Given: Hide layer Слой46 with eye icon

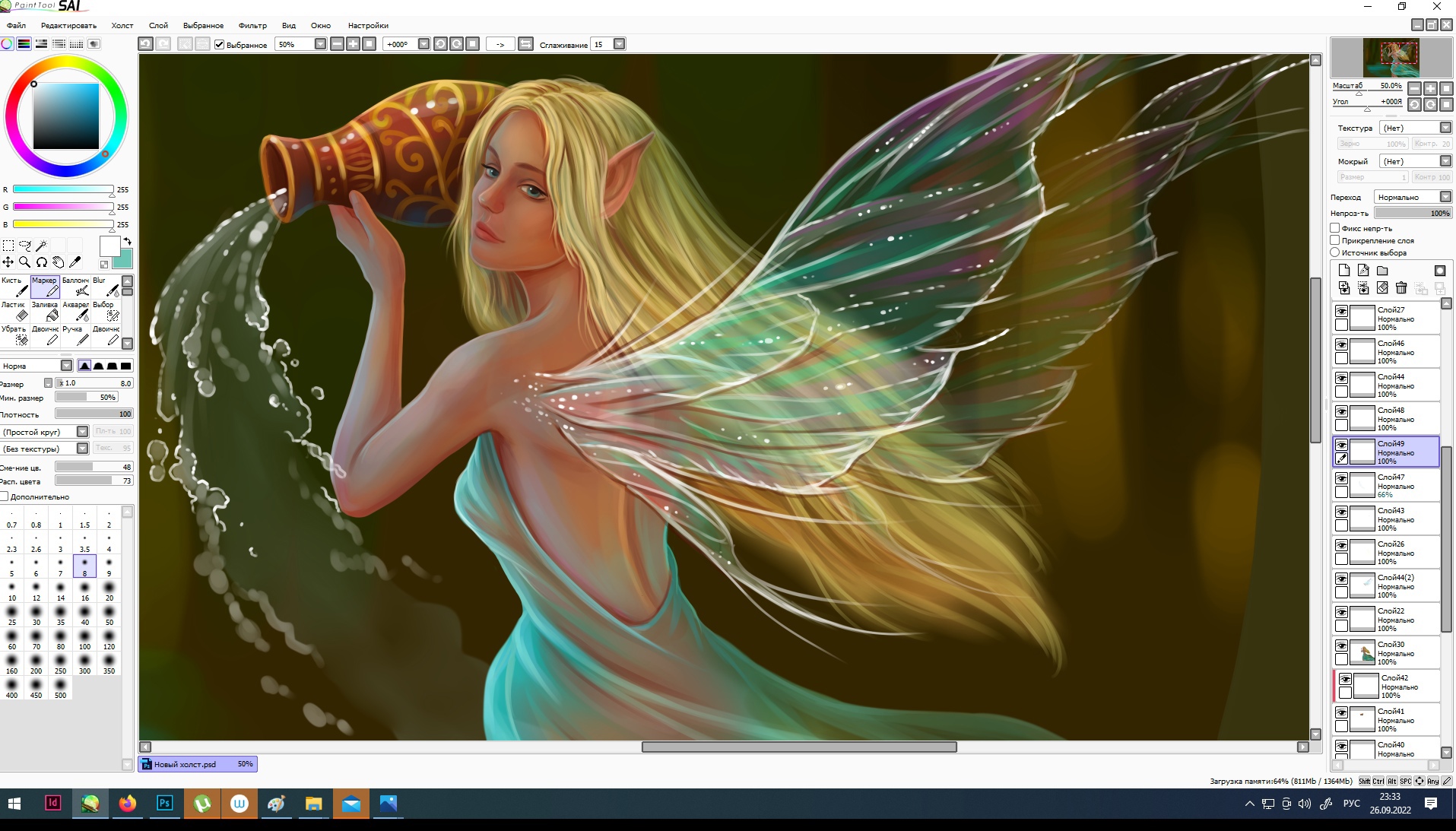Looking at the screenshot, I should 1342,345.
